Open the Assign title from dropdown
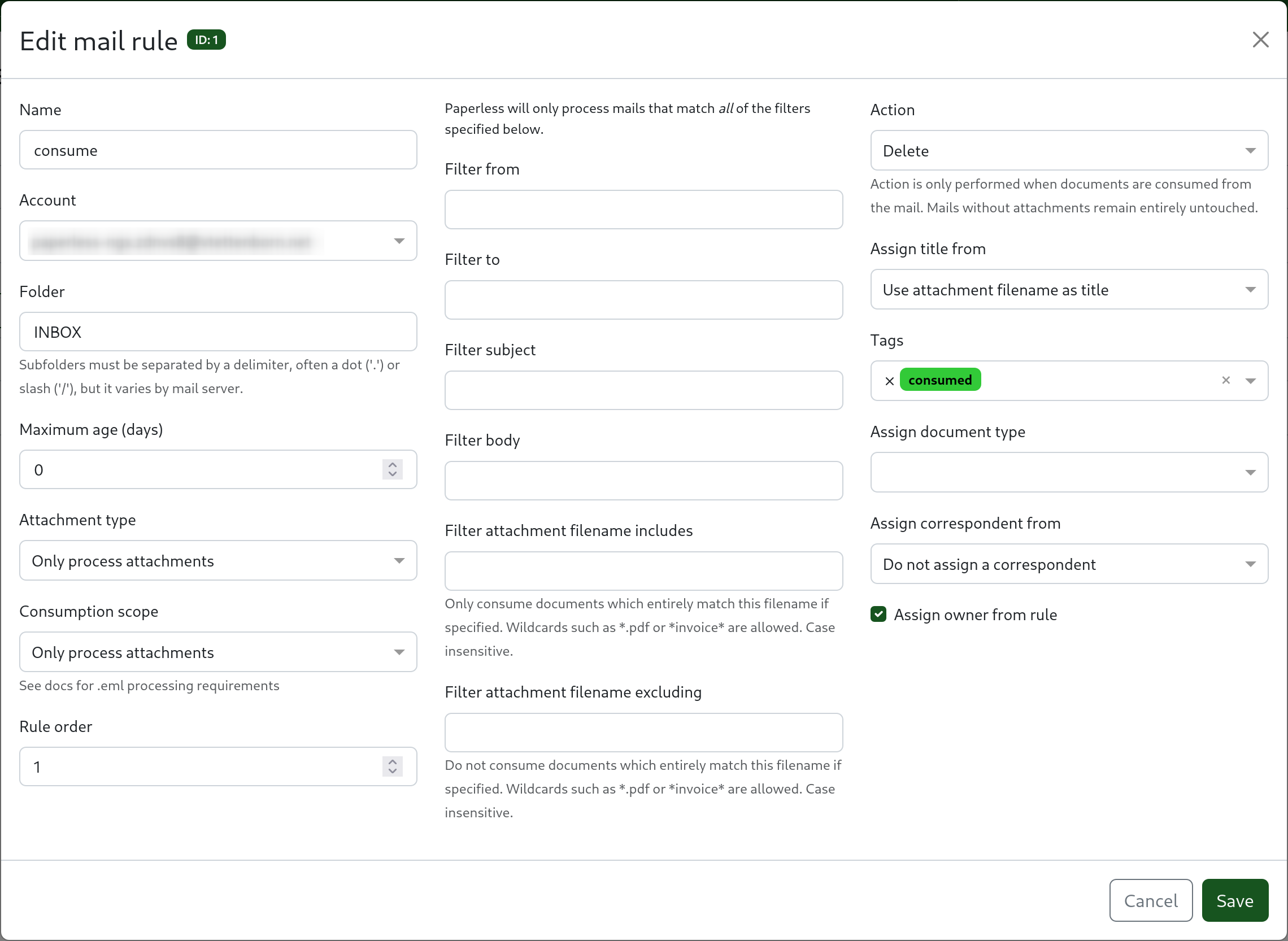 point(1069,289)
